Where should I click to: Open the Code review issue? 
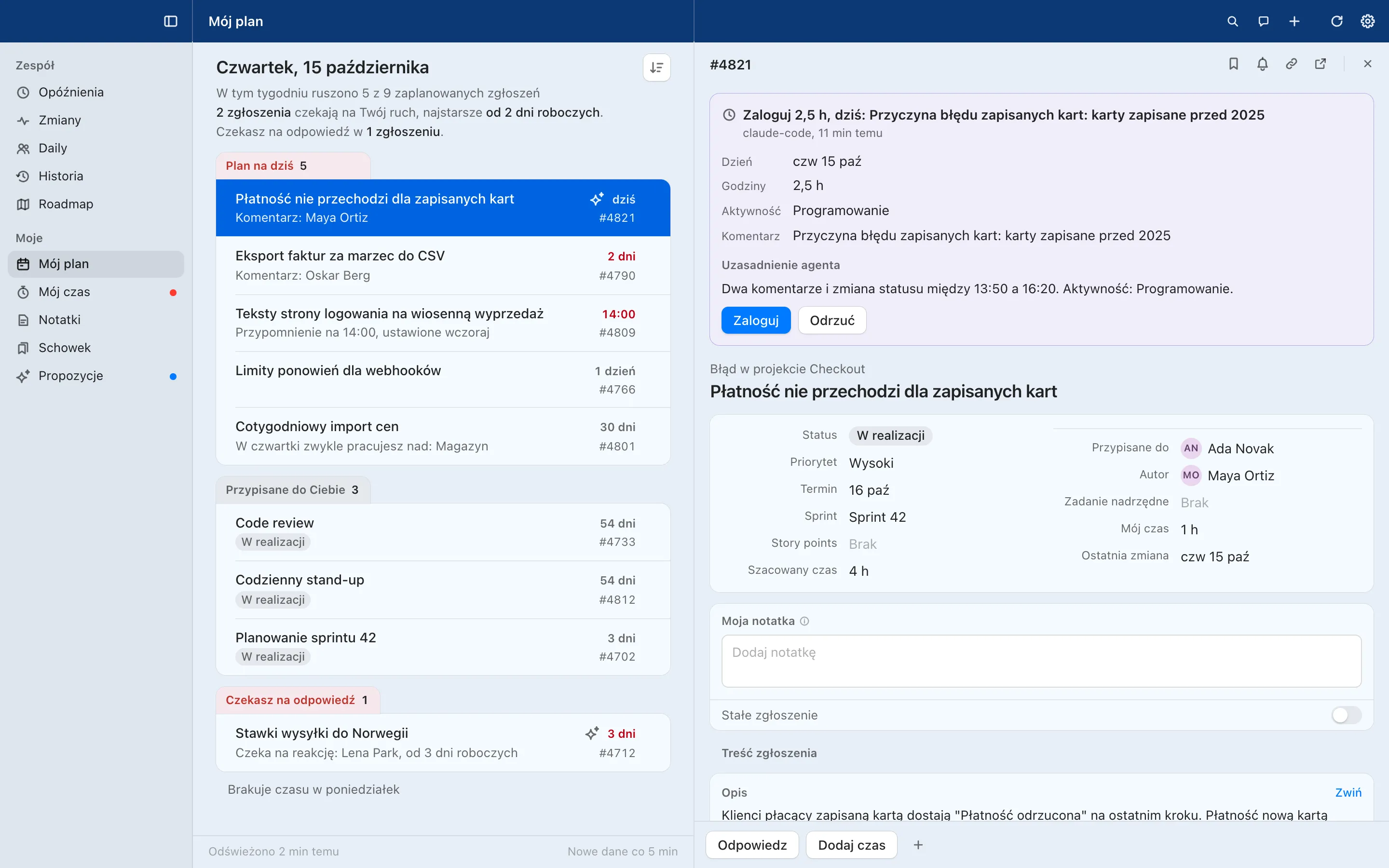tap(443, 532)
